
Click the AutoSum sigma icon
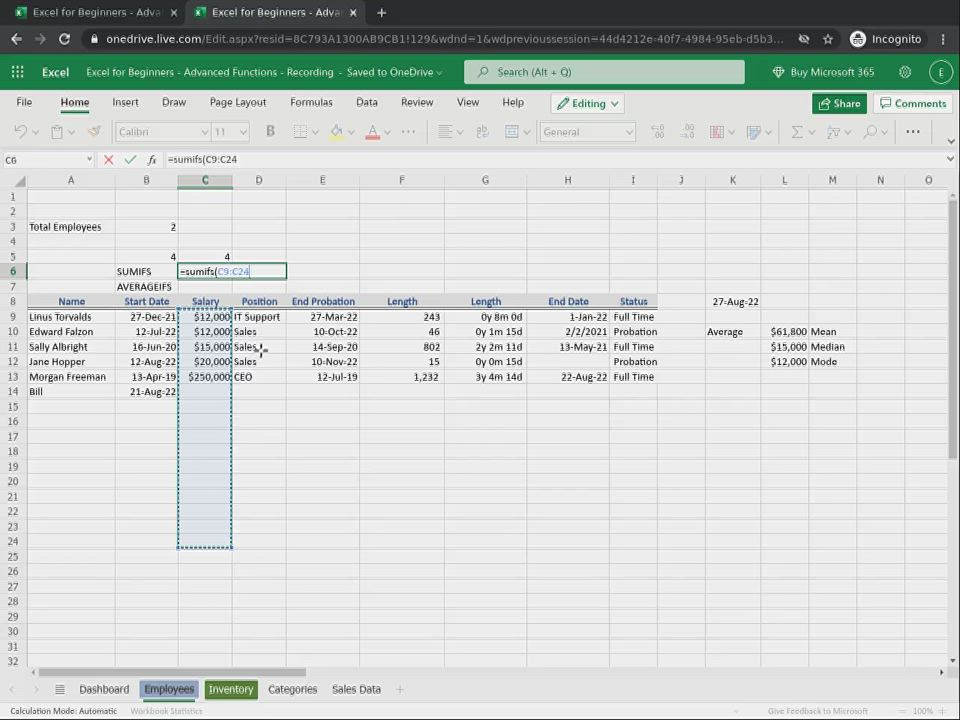tap(797, 132)
